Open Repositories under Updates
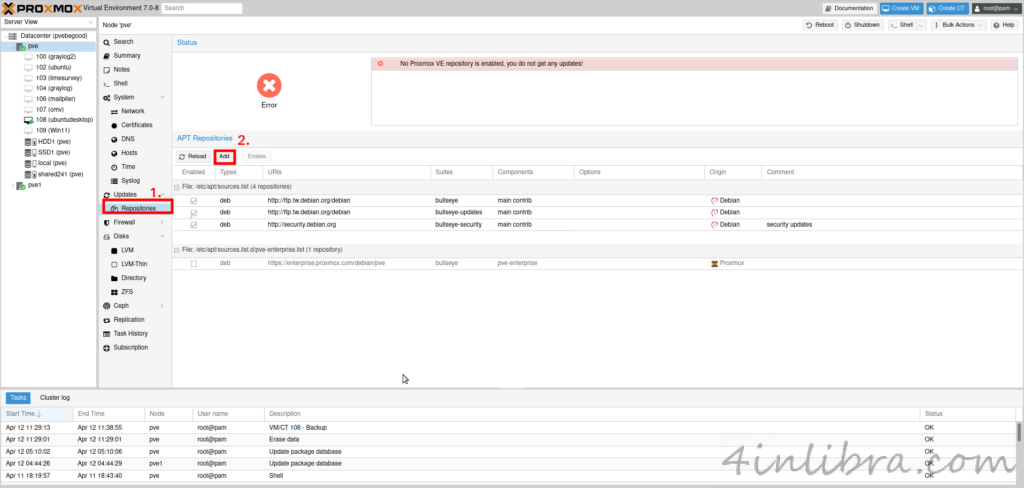Image resolution: width=1024 pixels, height=488 pixels. point(138,208)
